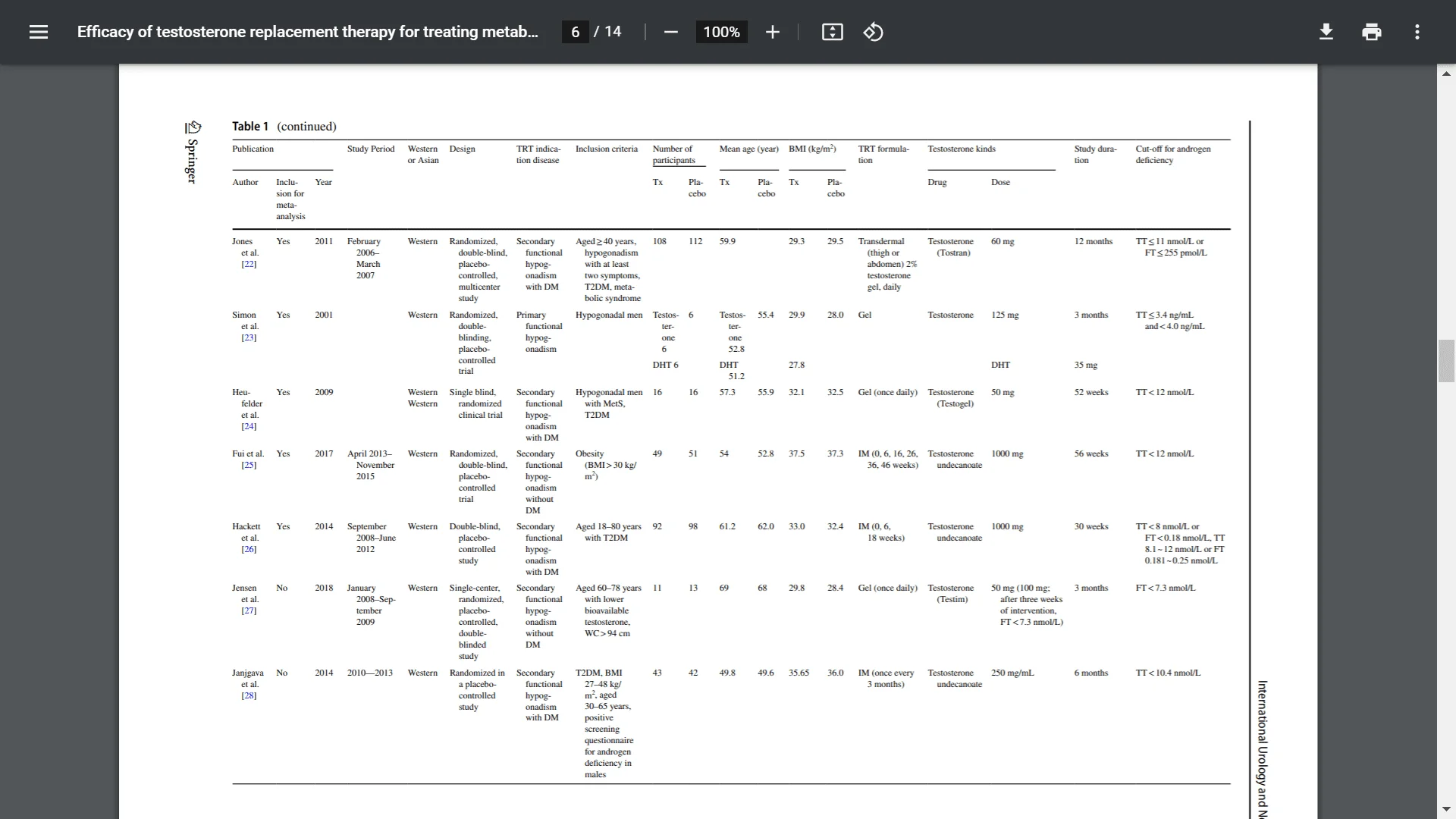Rotate the document counterclockwise

pyautogui.click(x=873, y=32)
